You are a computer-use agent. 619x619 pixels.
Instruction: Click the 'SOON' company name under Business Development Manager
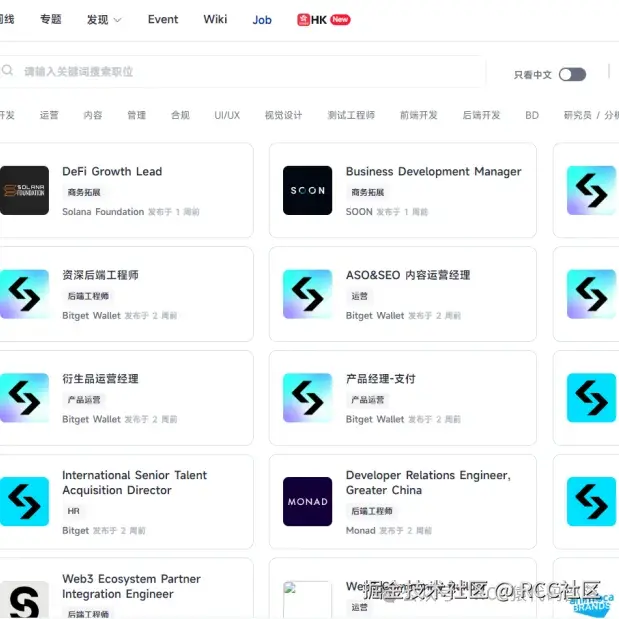tap(359, 212)
